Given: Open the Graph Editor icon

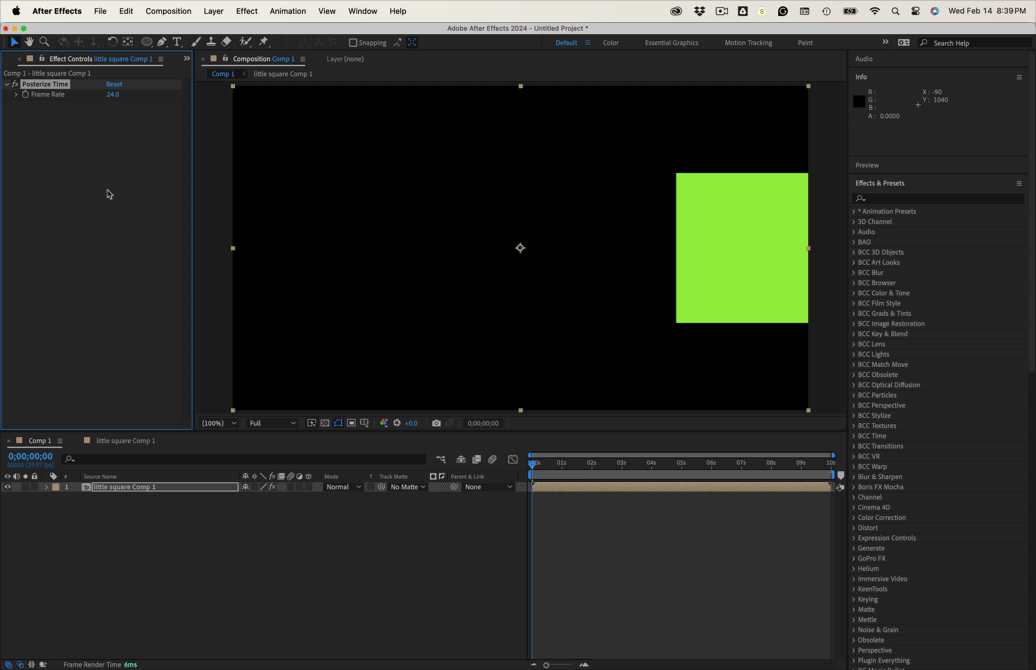Looking at the screenshot, I should [x=513, y=459].
